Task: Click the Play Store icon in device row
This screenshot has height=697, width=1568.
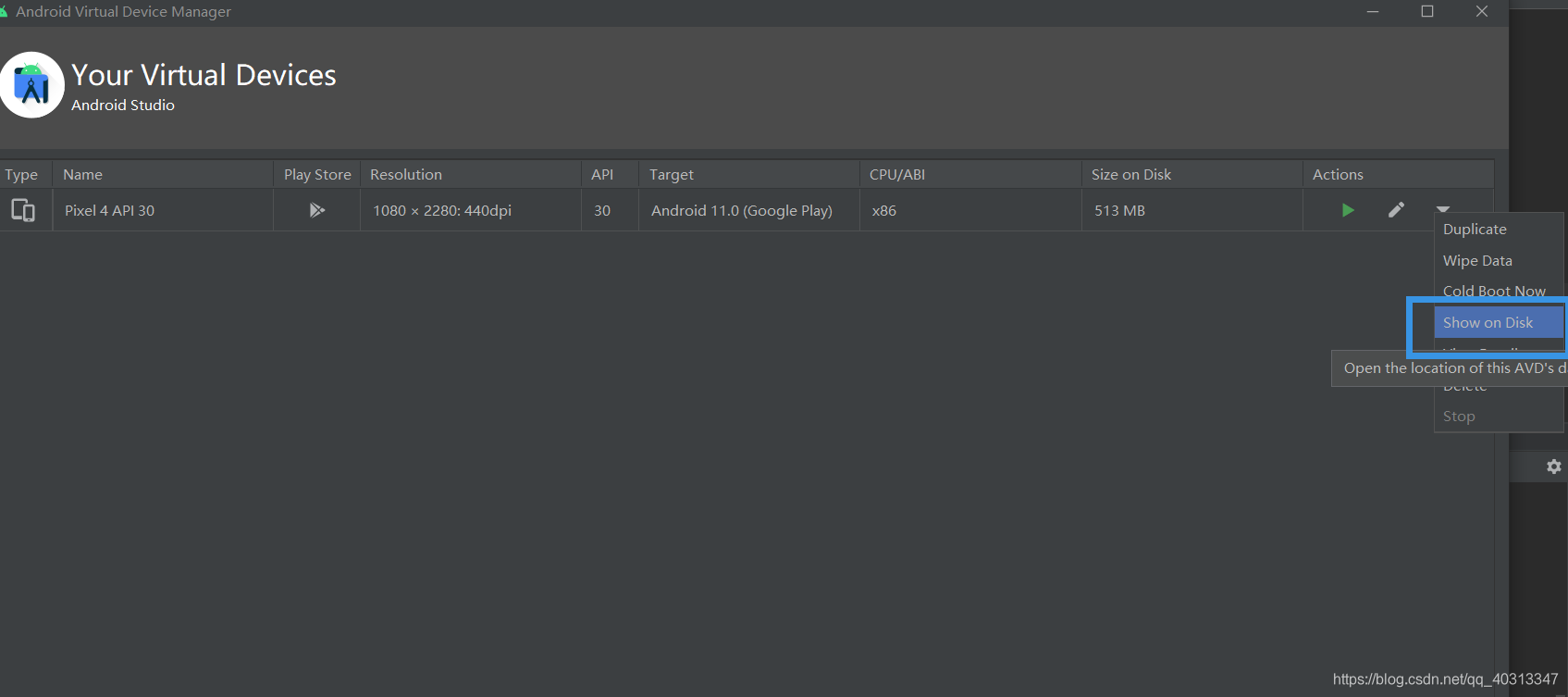Action: [x=316, y=210]
